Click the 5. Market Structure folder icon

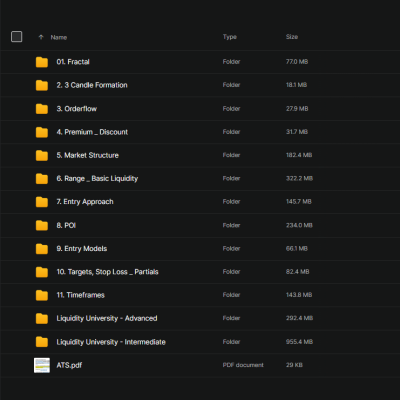(42, 155)
